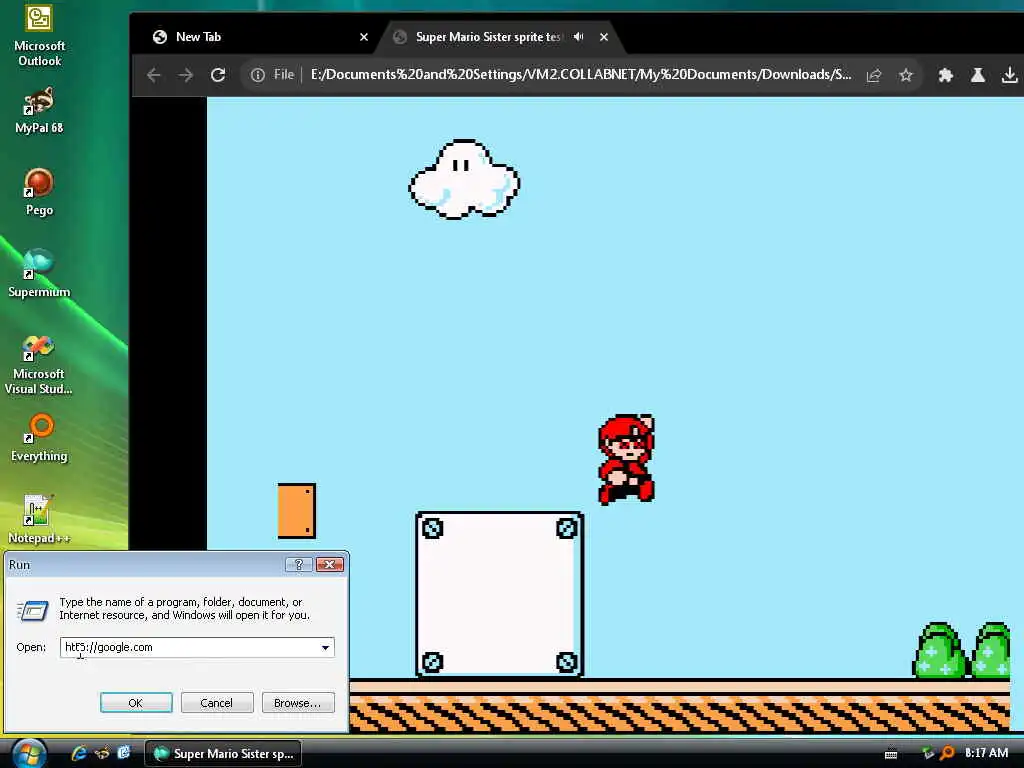Screen dimensions: 1024x768
Task: Close the Run dialog with red X
Action: tap(330, 565)
